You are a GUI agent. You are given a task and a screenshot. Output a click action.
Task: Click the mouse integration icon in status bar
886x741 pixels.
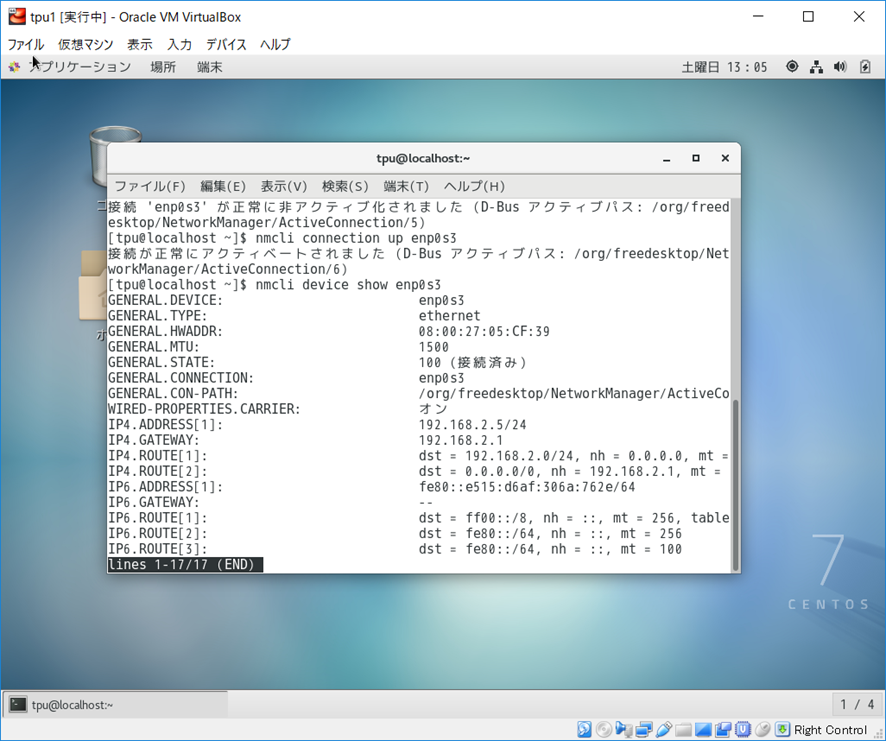pos(763,730)
